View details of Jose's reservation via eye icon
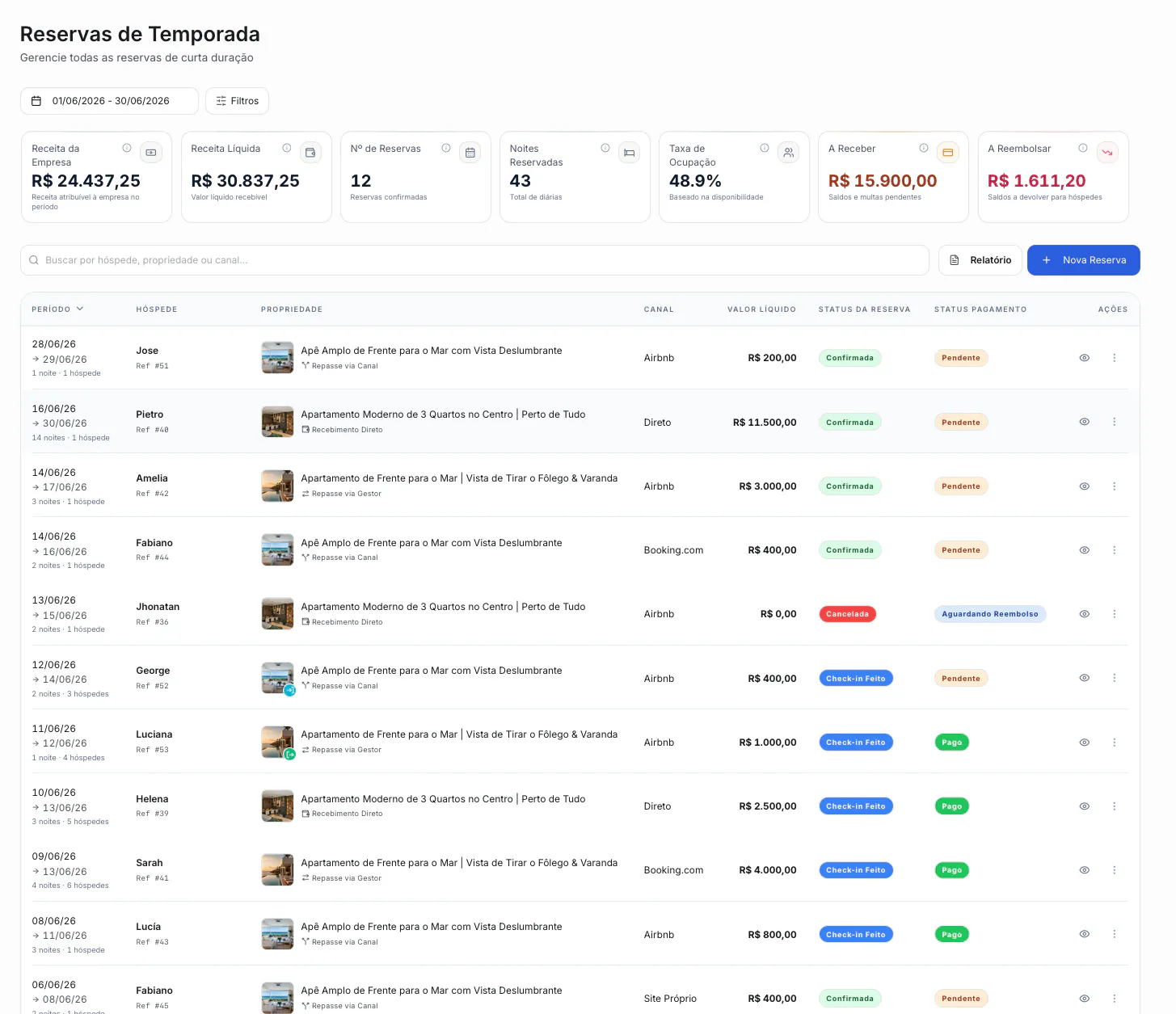The width and height of the screenshot is (1176, 1014). click(1085, 358)
